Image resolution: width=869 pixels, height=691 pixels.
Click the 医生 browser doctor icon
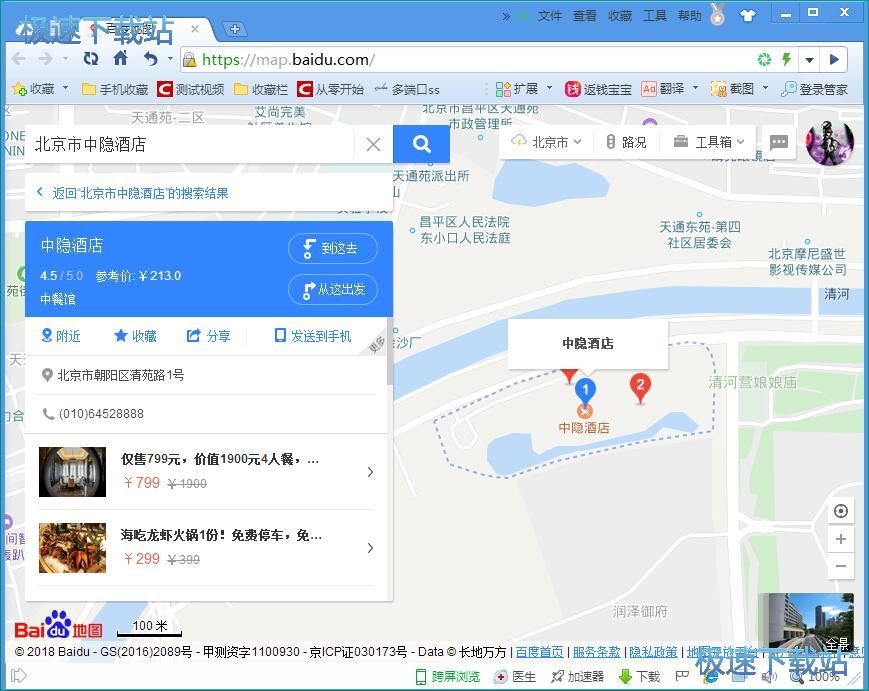515,676
